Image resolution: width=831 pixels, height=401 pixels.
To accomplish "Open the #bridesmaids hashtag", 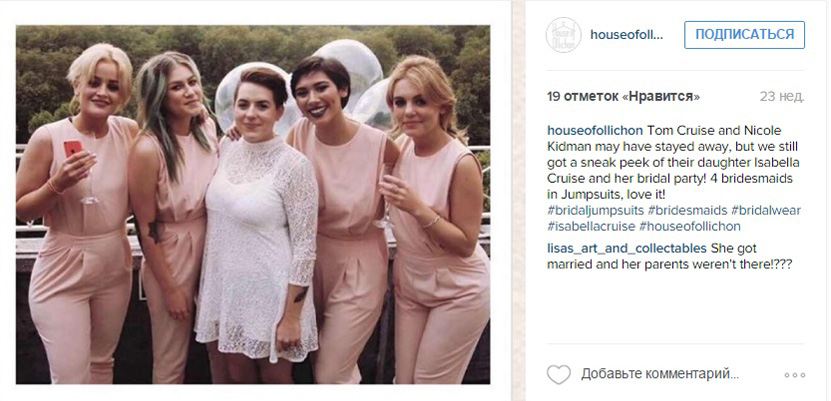I will 689,211.
